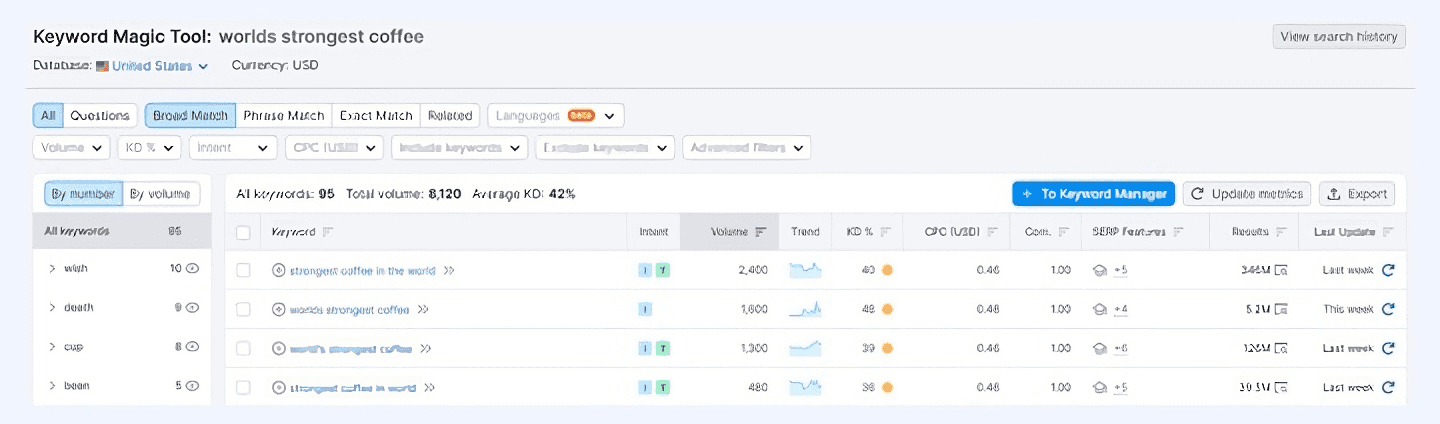
Task: Select all keywords header checkbox
Action: (243, 232)
